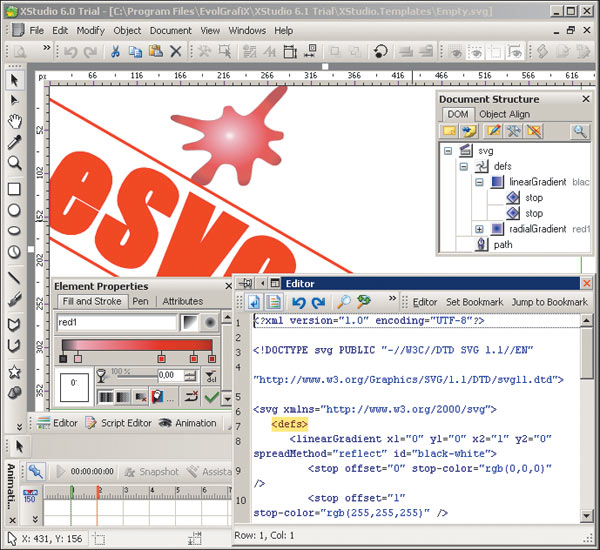Open the Modify menu
600x550 pixels.
click(x=91, y=31)
